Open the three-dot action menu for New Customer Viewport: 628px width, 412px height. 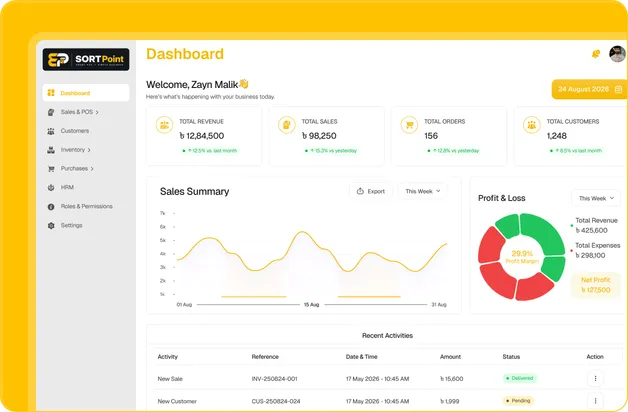coord(595,401)
